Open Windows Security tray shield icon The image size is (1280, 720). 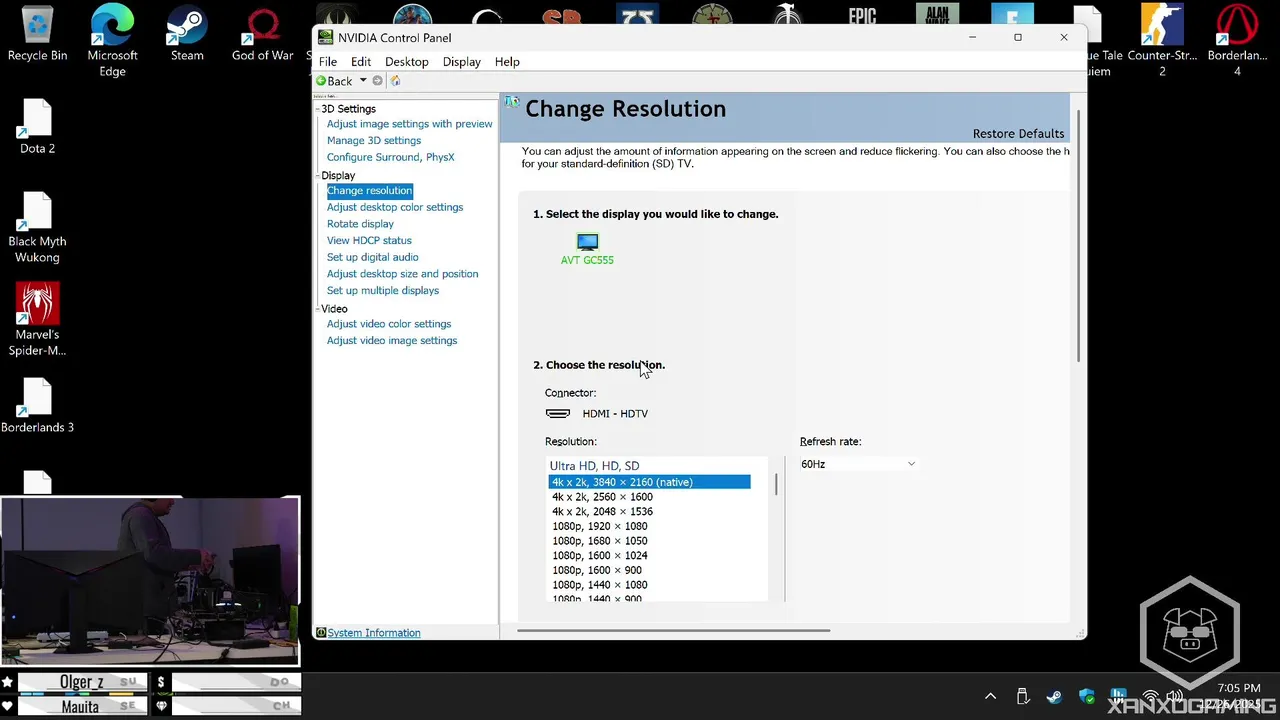click(1087, 696)
